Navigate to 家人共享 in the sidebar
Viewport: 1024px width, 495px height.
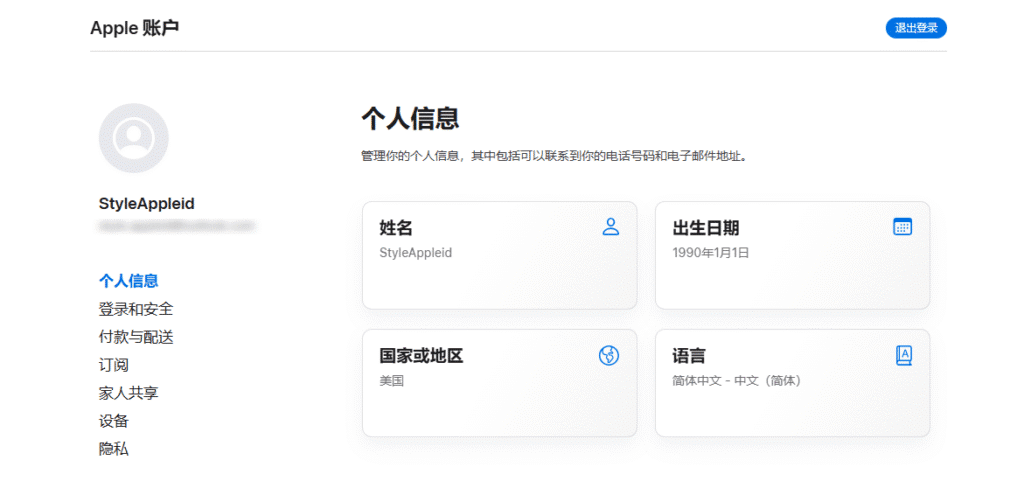(x=128, y=393)
